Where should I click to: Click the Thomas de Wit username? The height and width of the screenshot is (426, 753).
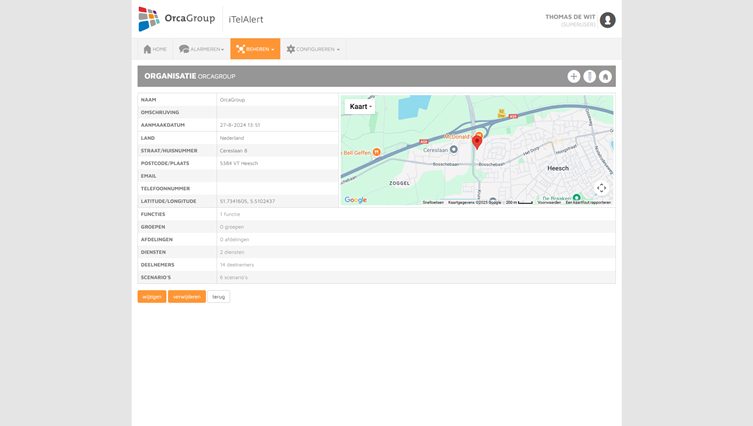click(570, 17)
